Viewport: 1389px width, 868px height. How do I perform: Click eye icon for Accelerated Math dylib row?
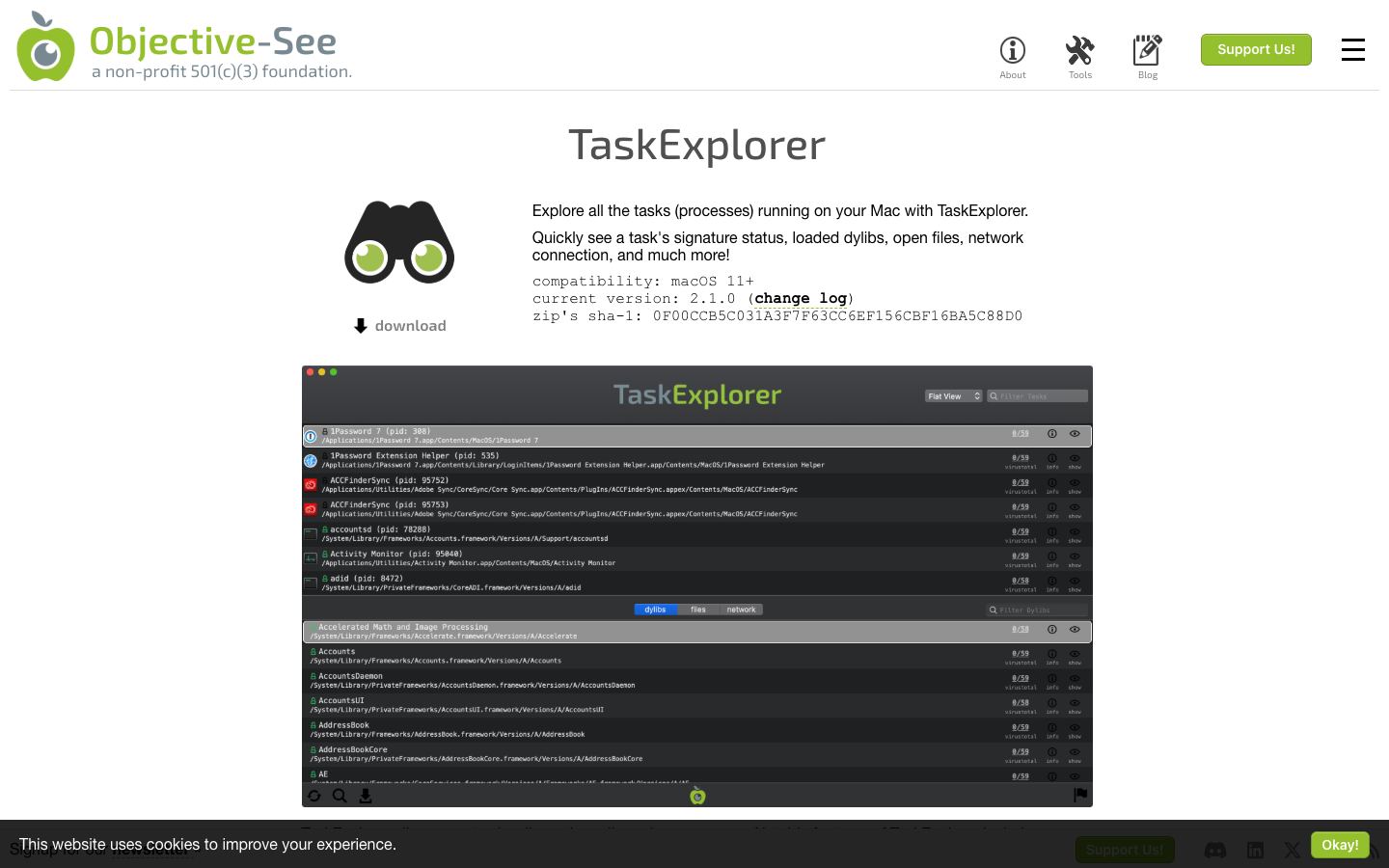[1075, 630]
